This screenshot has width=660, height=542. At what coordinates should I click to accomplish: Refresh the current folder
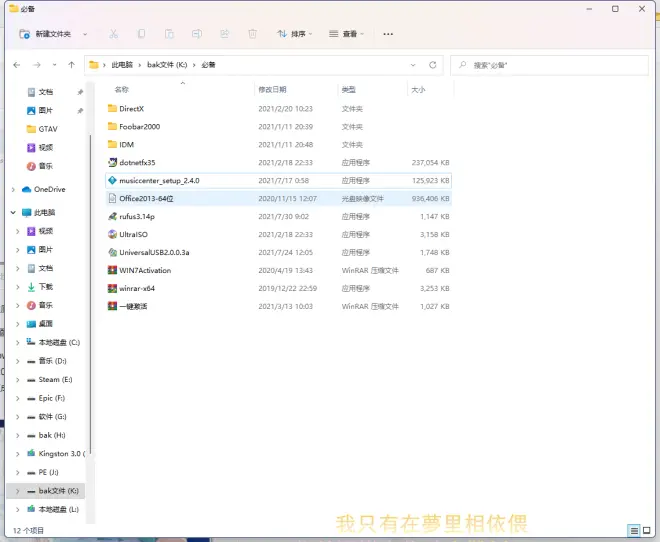[432, 65]
